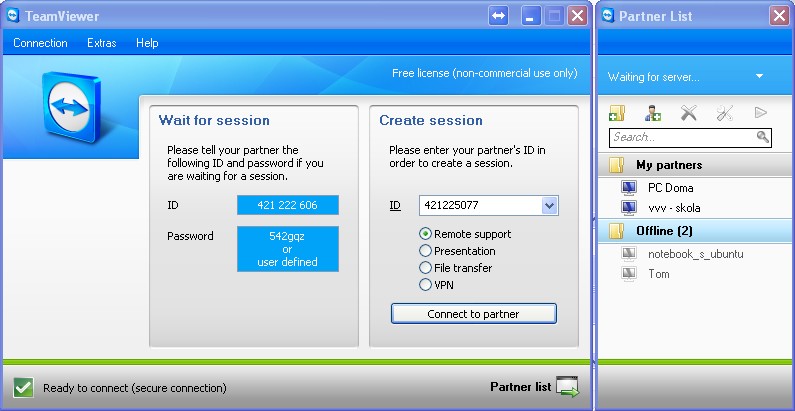This screenshot has width=795, height=411.
Task: Click the My partners folder icon
Action: [617, 165]
